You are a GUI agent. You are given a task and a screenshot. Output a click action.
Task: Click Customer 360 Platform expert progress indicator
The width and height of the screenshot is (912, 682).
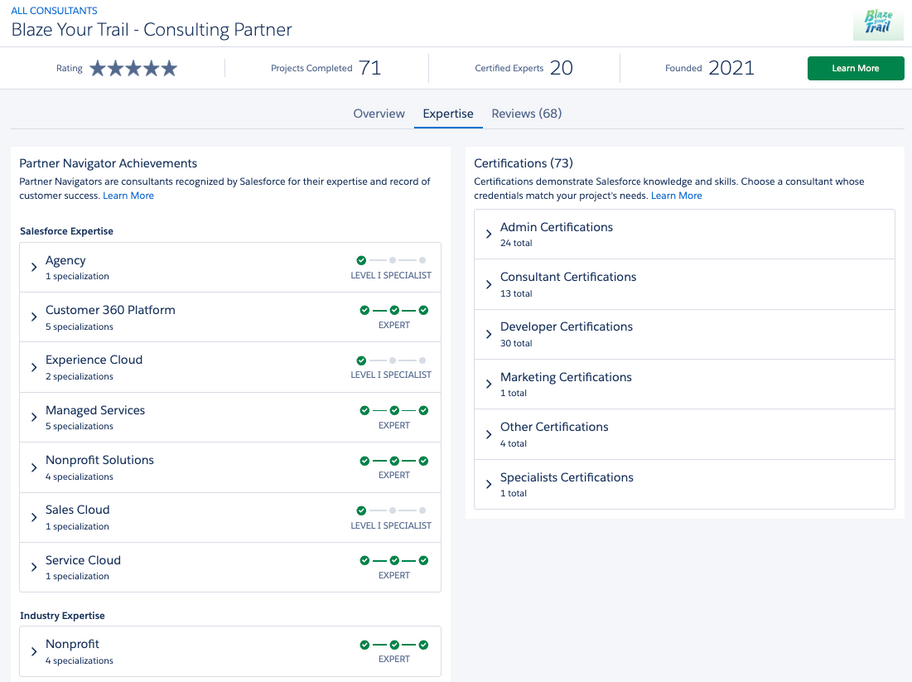pyautogui.click(x=394, y=310)
